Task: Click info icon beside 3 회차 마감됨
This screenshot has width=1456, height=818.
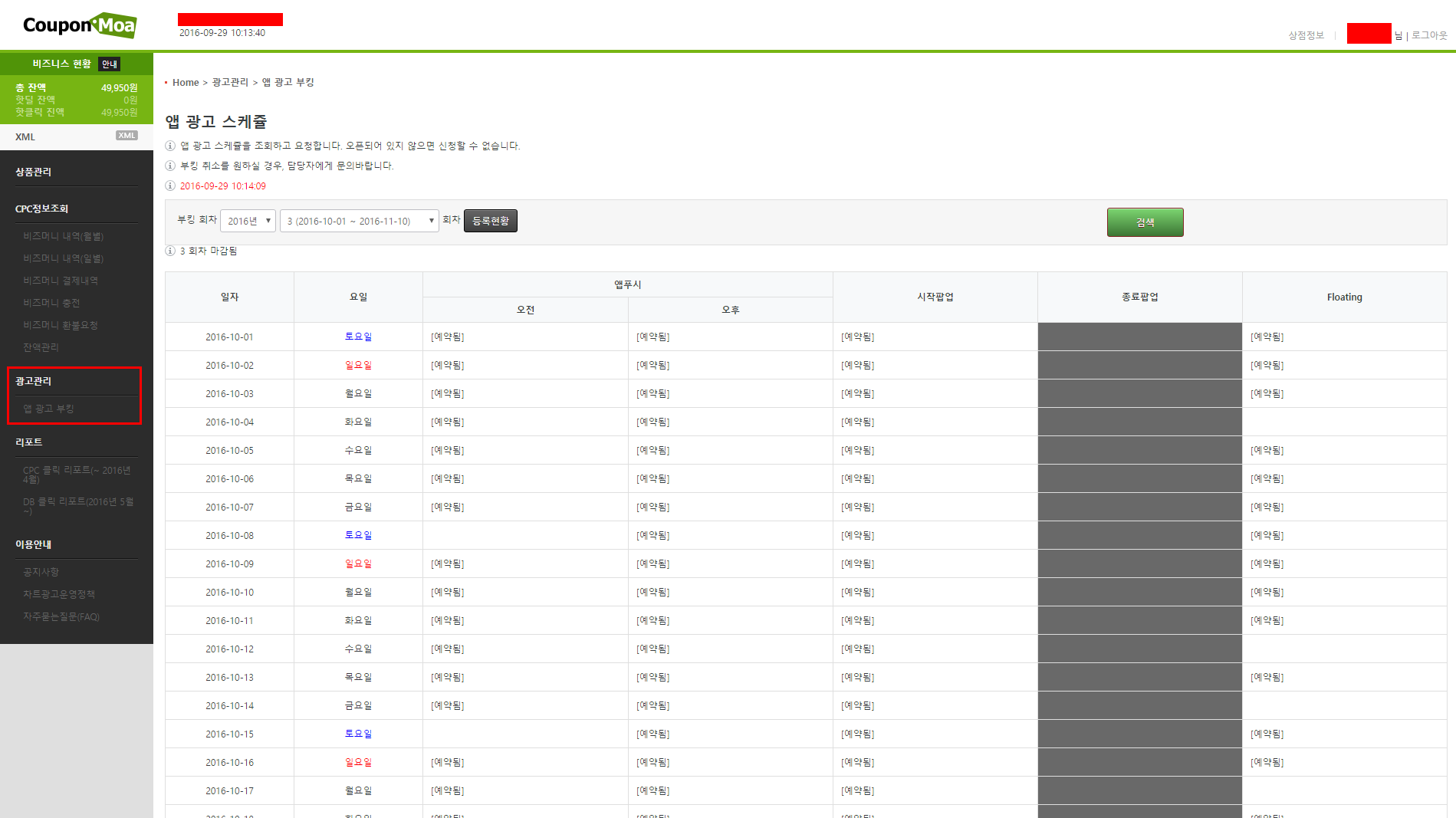Action: 170,251
